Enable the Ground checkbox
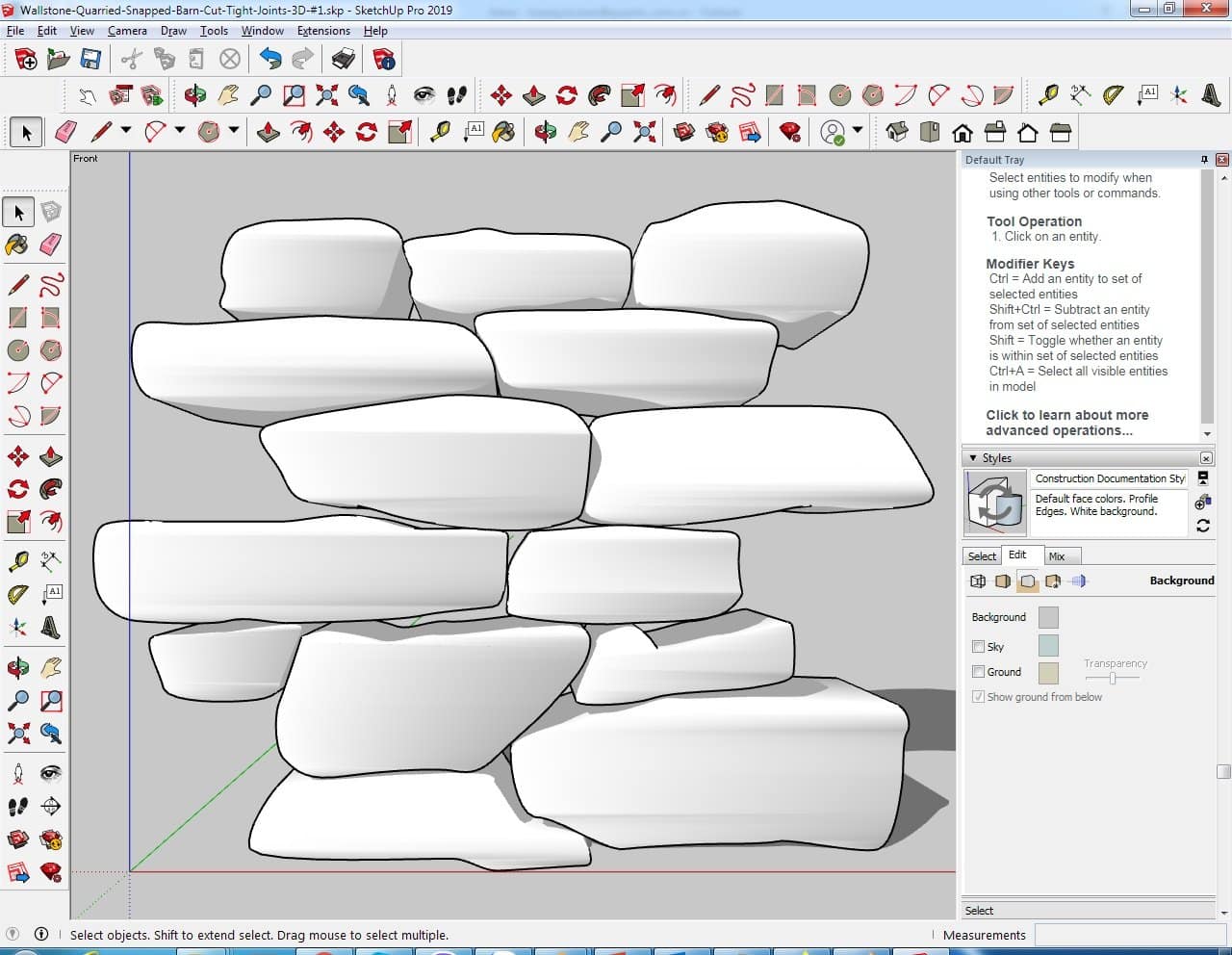 [978, 672]
